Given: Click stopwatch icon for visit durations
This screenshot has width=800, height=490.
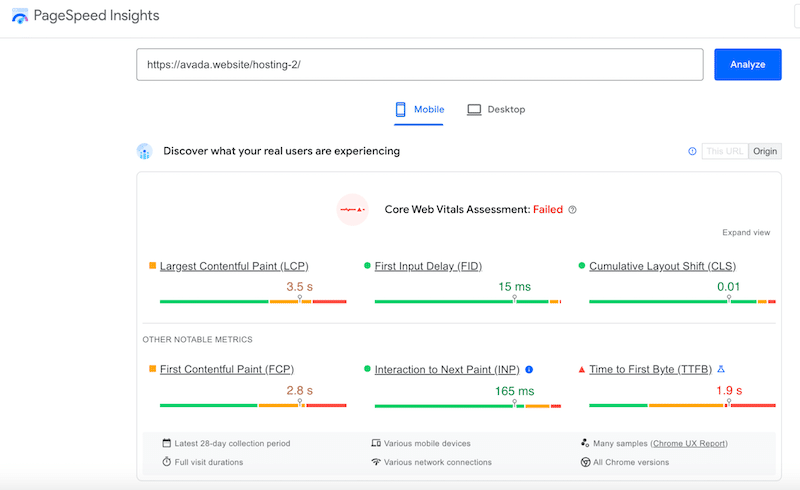Looking at the screenshot, I should [x=166, y=461].
